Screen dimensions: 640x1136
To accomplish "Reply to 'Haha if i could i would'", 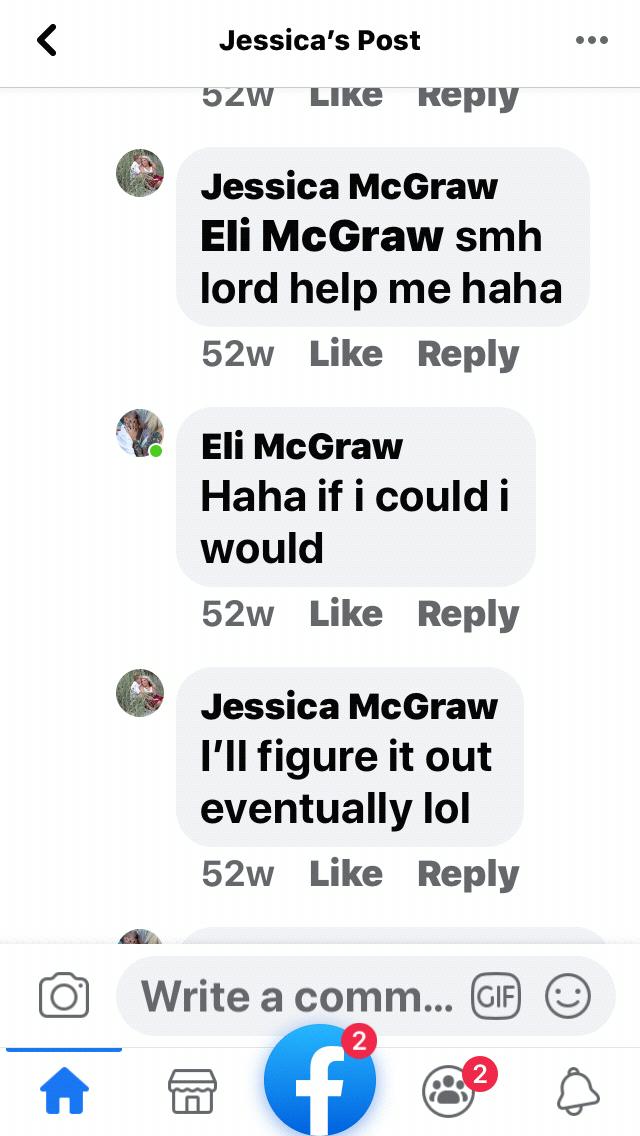I will click(468, 616).
